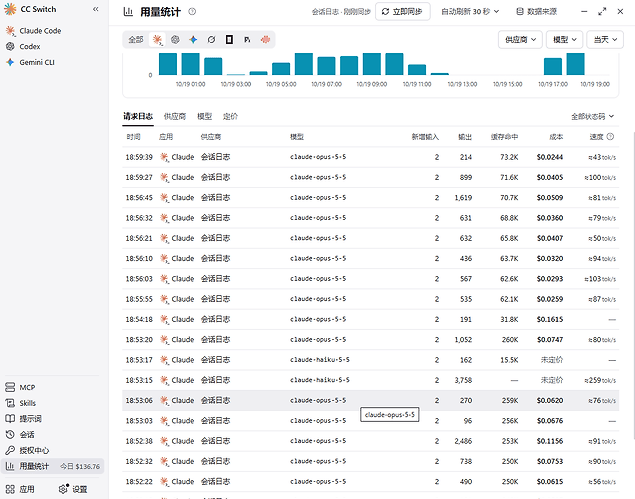Image resolution: width=635 pixels, height=499 pixels.
Task: Click the model name in the 18:53:06 row
Action: (x=318, y=401)
